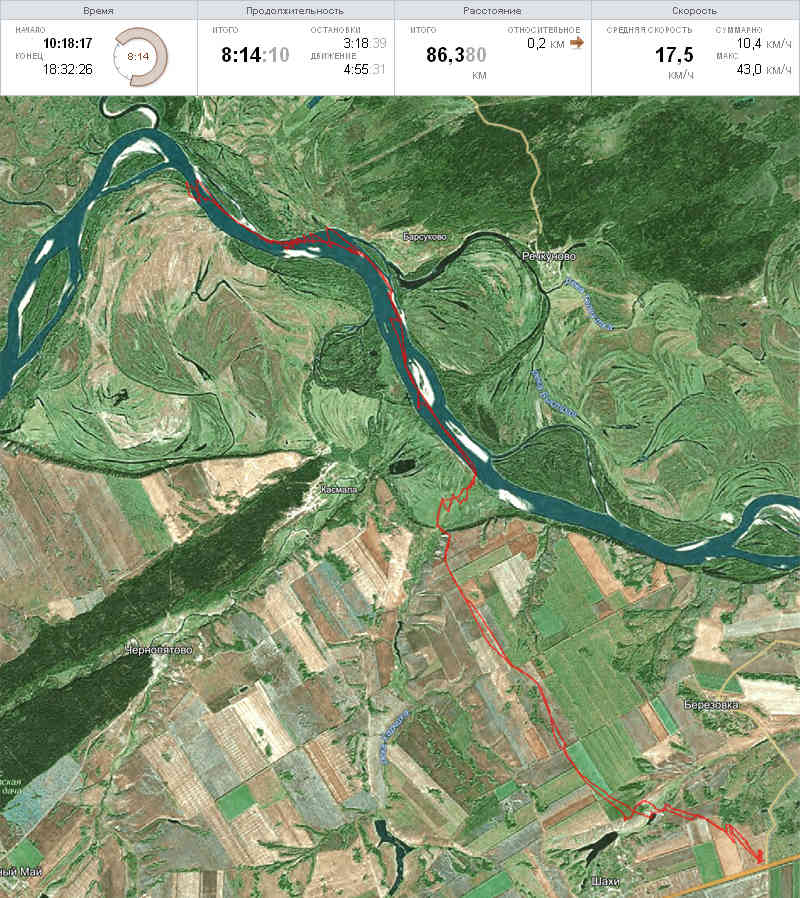Click the average speed value 17,5

coord(674,55)
